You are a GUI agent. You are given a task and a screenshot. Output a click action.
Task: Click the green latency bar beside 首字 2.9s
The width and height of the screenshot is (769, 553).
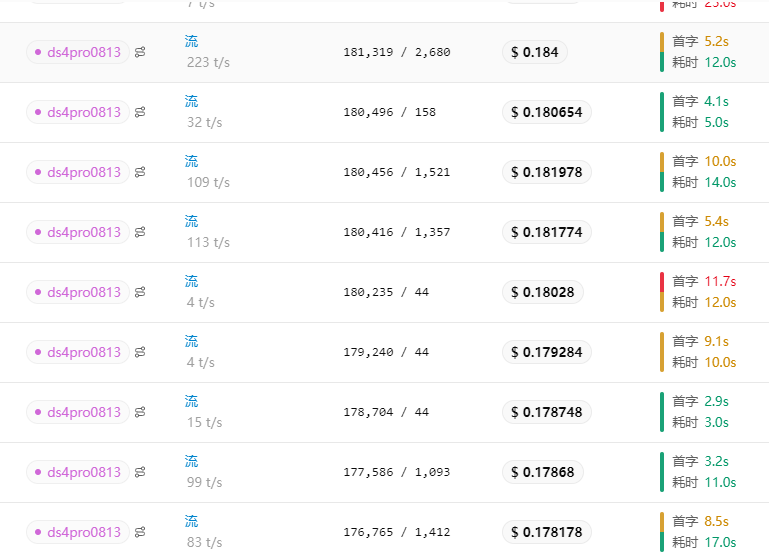[662, 412]
